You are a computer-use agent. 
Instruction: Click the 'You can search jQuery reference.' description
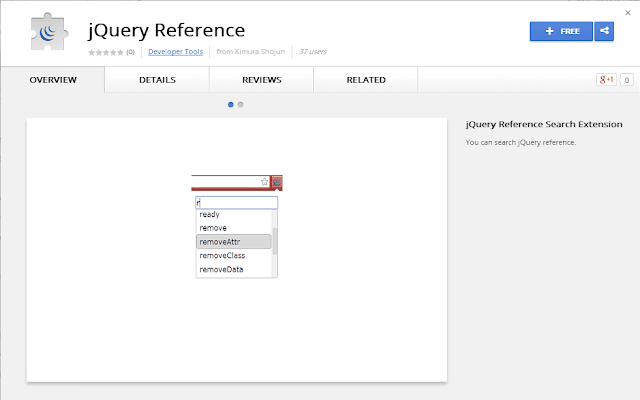[520, 142]
